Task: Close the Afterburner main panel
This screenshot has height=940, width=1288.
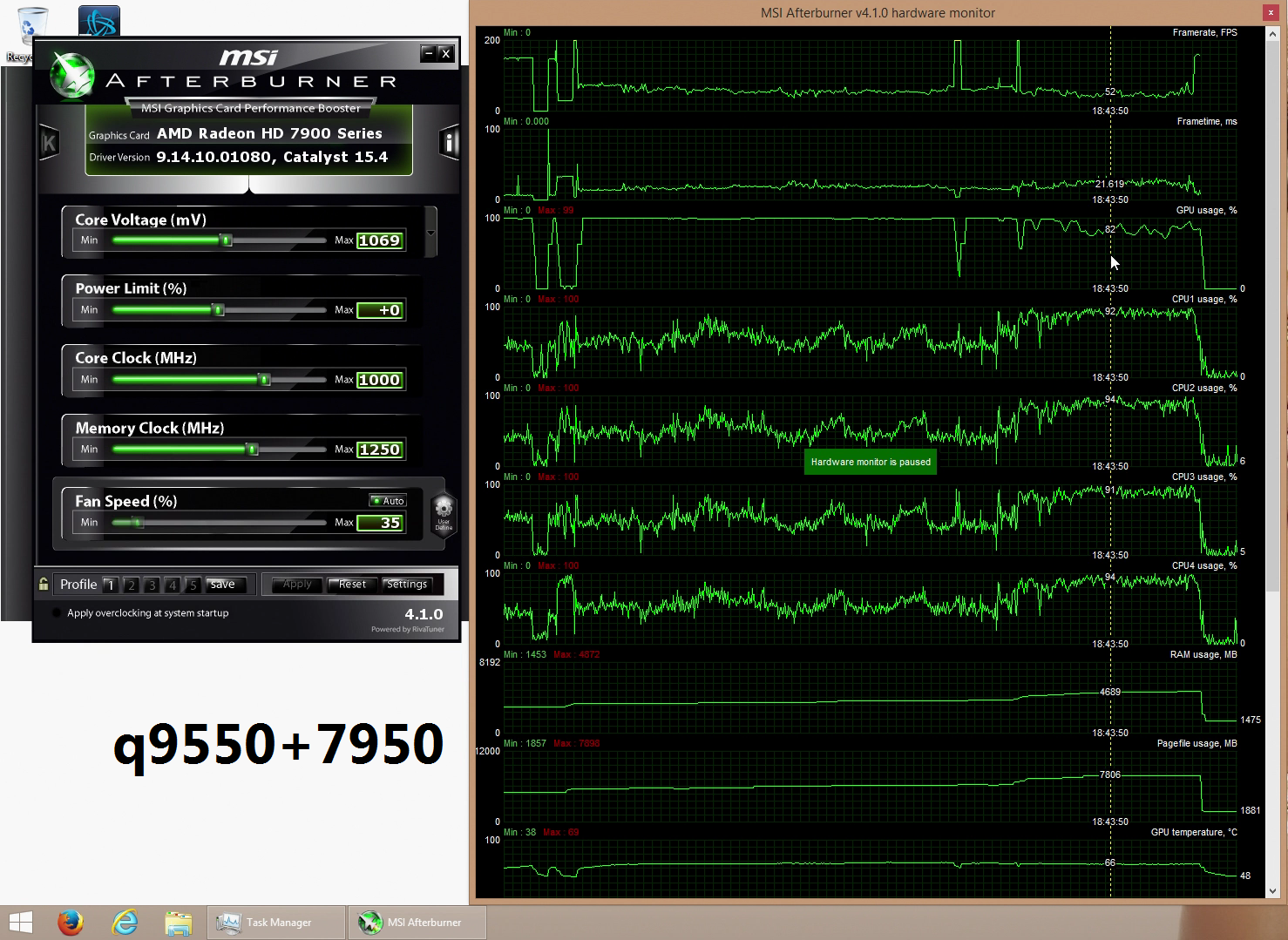Action: 446,53
